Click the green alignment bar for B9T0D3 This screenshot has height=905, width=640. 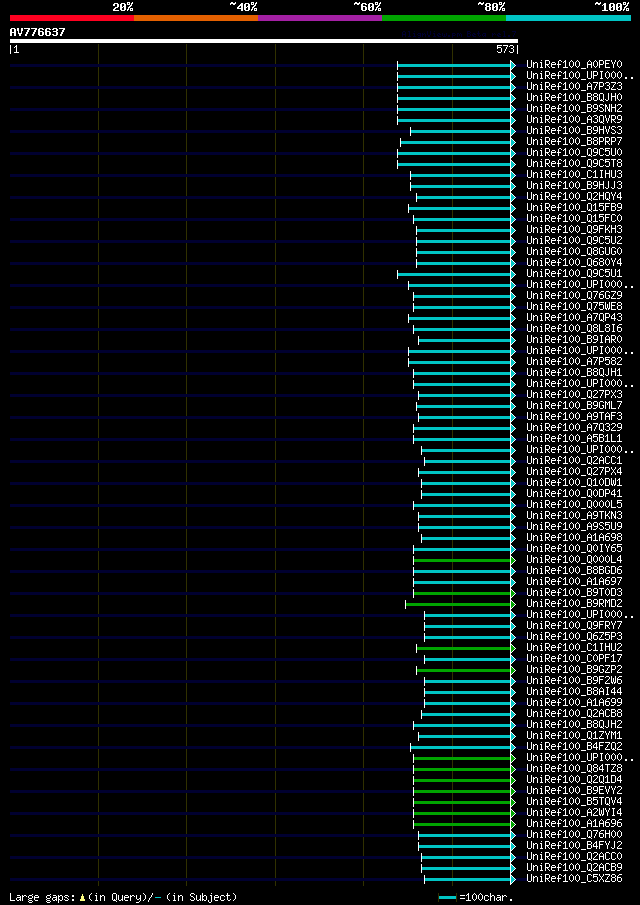click(463, 593)
